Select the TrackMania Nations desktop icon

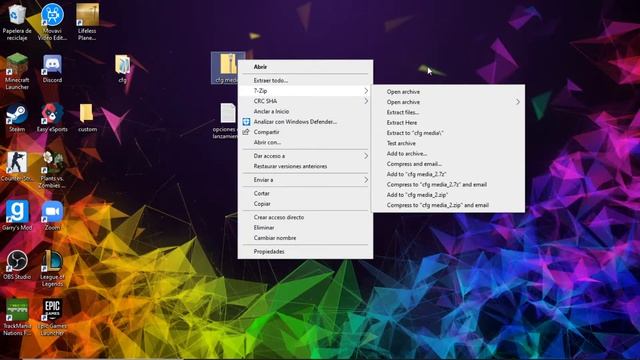(x=17, y=317)
